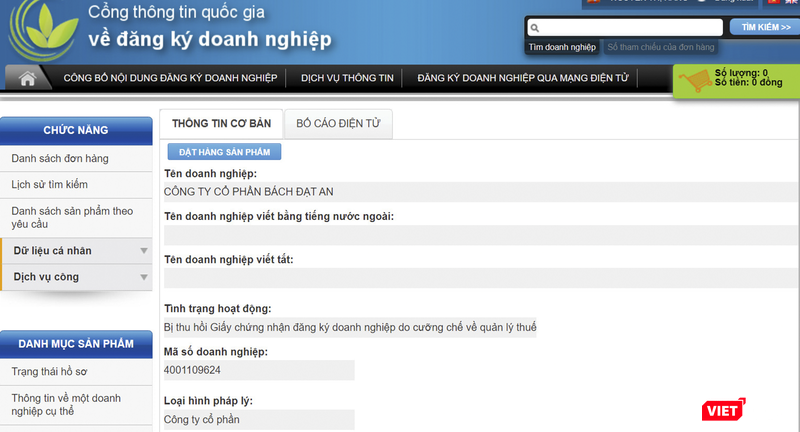Open the shopping cart icon
The height and width of the screenshot is (432, 800).
point(695,81)
